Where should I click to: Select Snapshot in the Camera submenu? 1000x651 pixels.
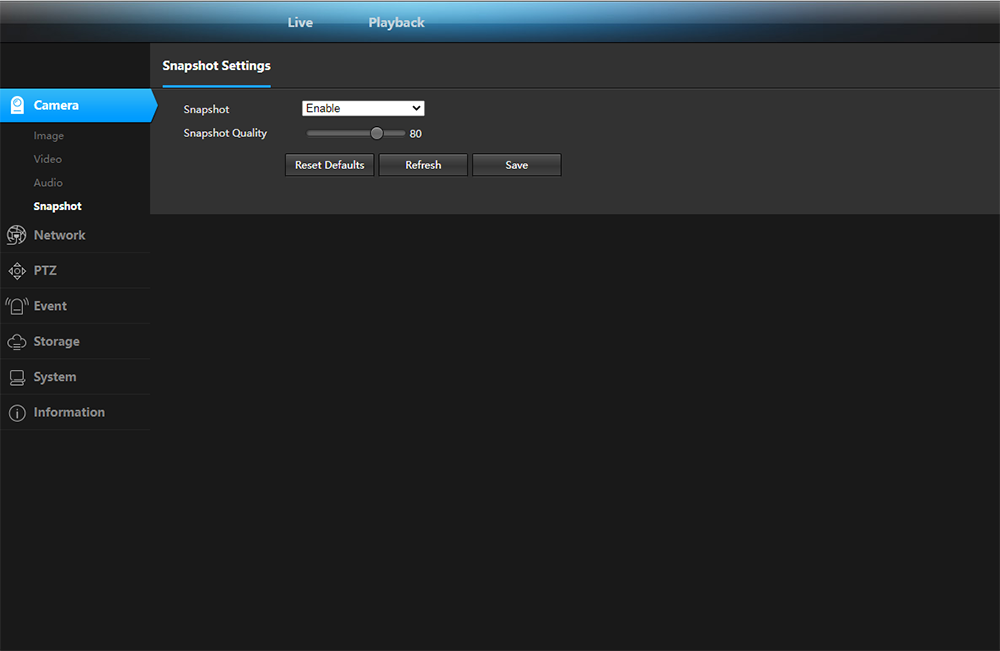57,206
